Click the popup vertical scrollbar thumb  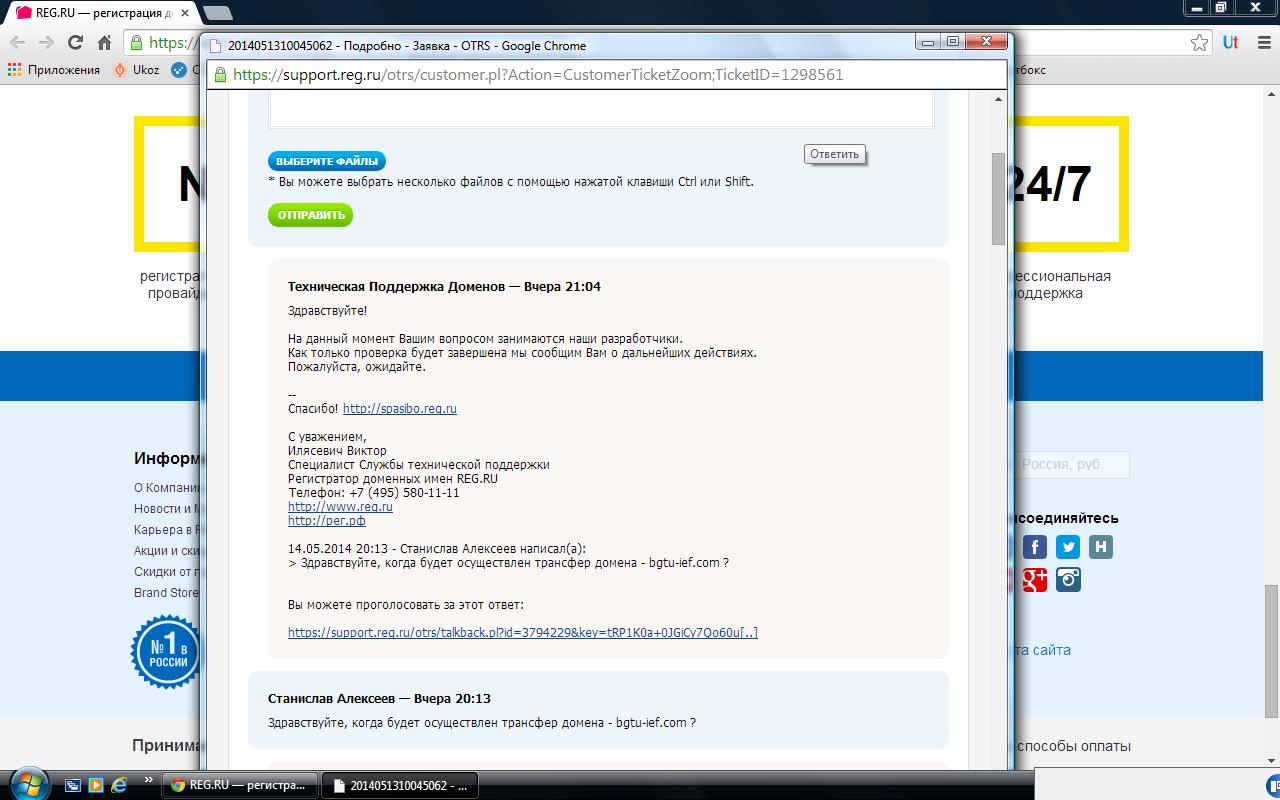tap(999, 198)
